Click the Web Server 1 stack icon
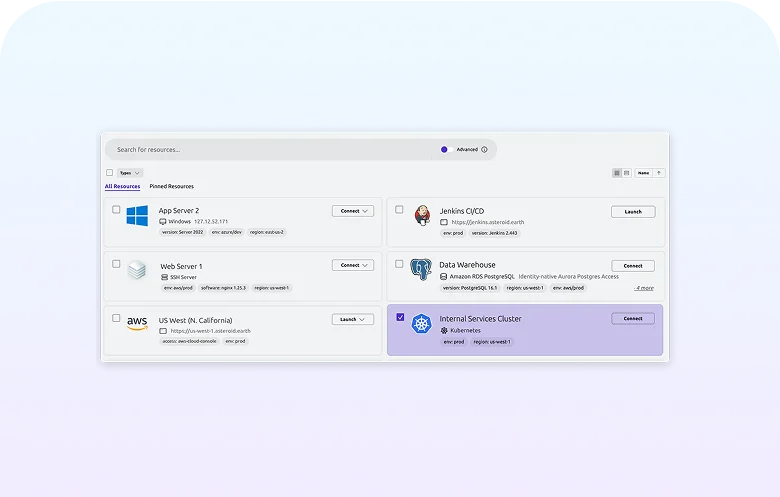Image resolution: width=780 pixels, height=497 pixels. point(137,270)
